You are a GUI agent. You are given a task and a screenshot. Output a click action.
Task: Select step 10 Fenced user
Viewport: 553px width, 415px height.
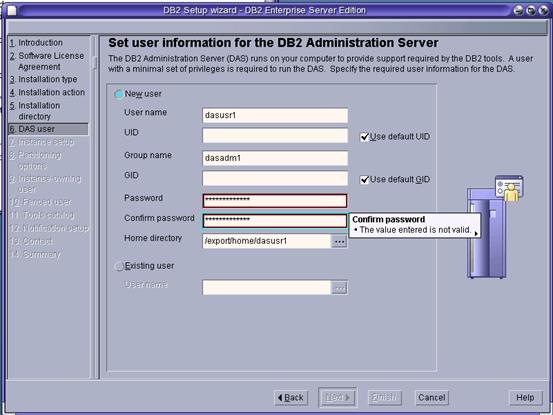[x=41, y=202]
